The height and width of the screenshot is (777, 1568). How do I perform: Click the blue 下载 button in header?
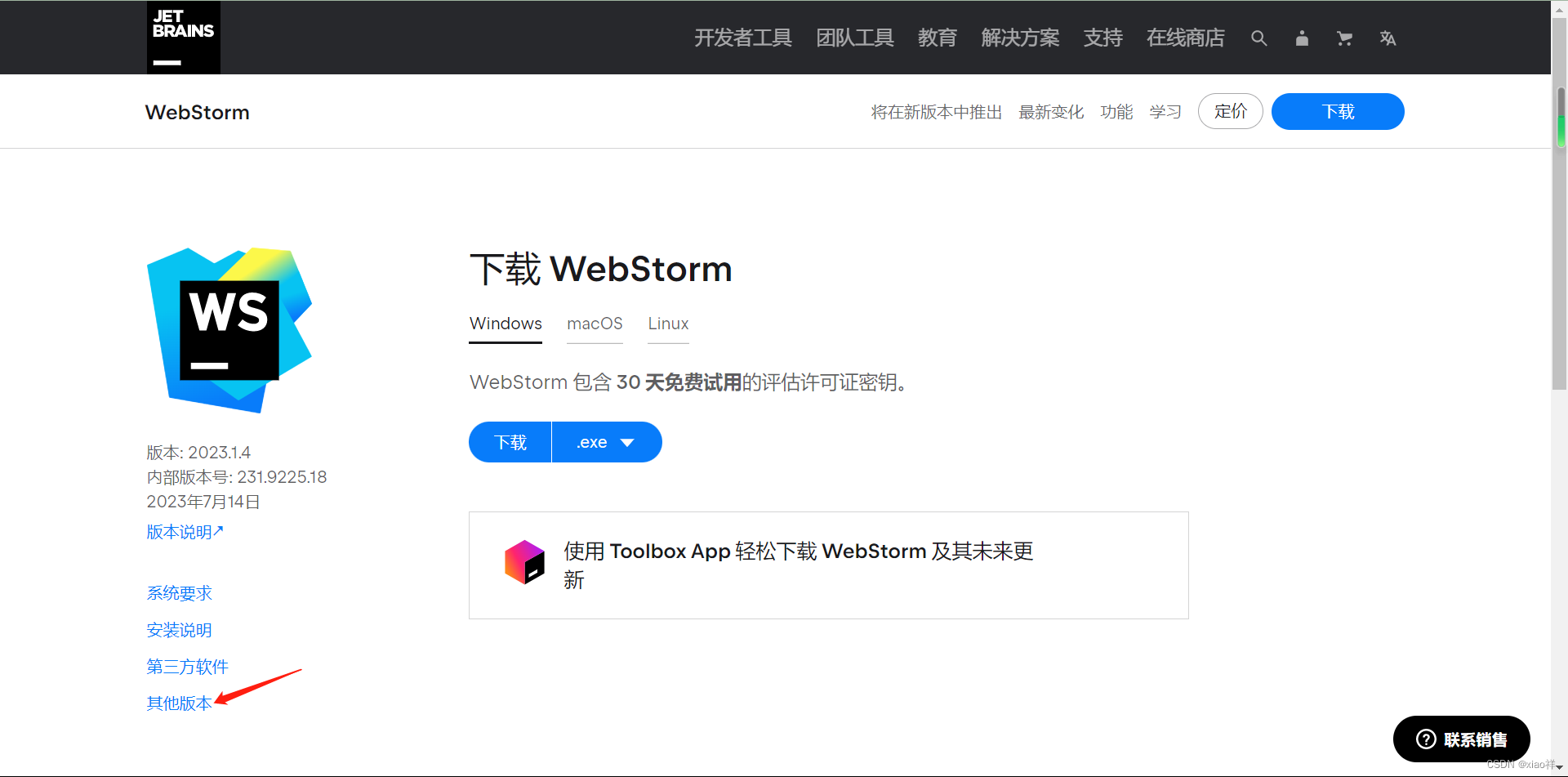(1338, 111)
